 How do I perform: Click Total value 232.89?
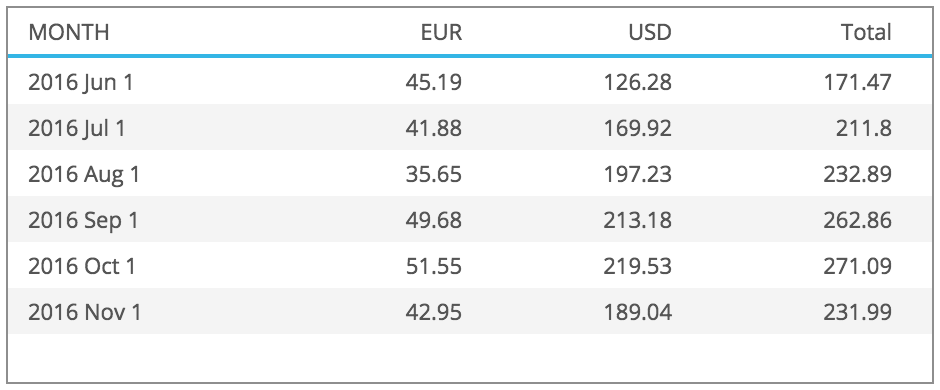858,174
